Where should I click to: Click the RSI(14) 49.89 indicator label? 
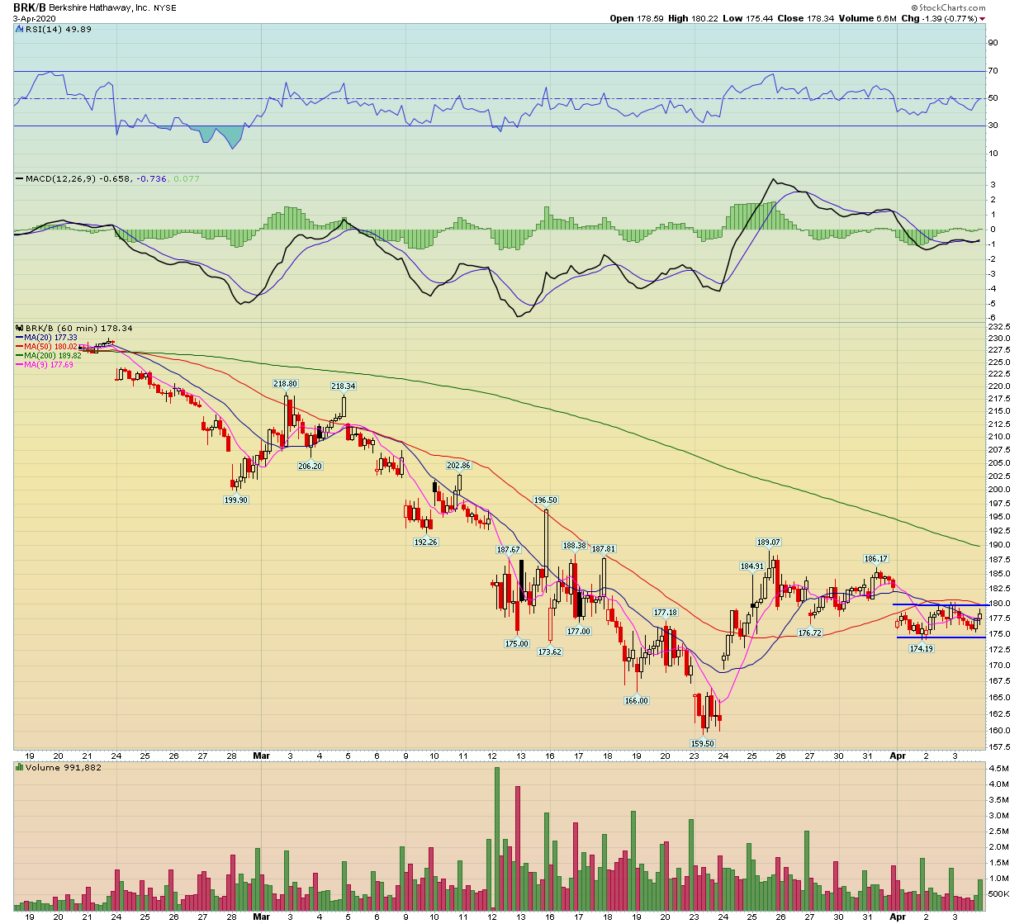[59, 29]
